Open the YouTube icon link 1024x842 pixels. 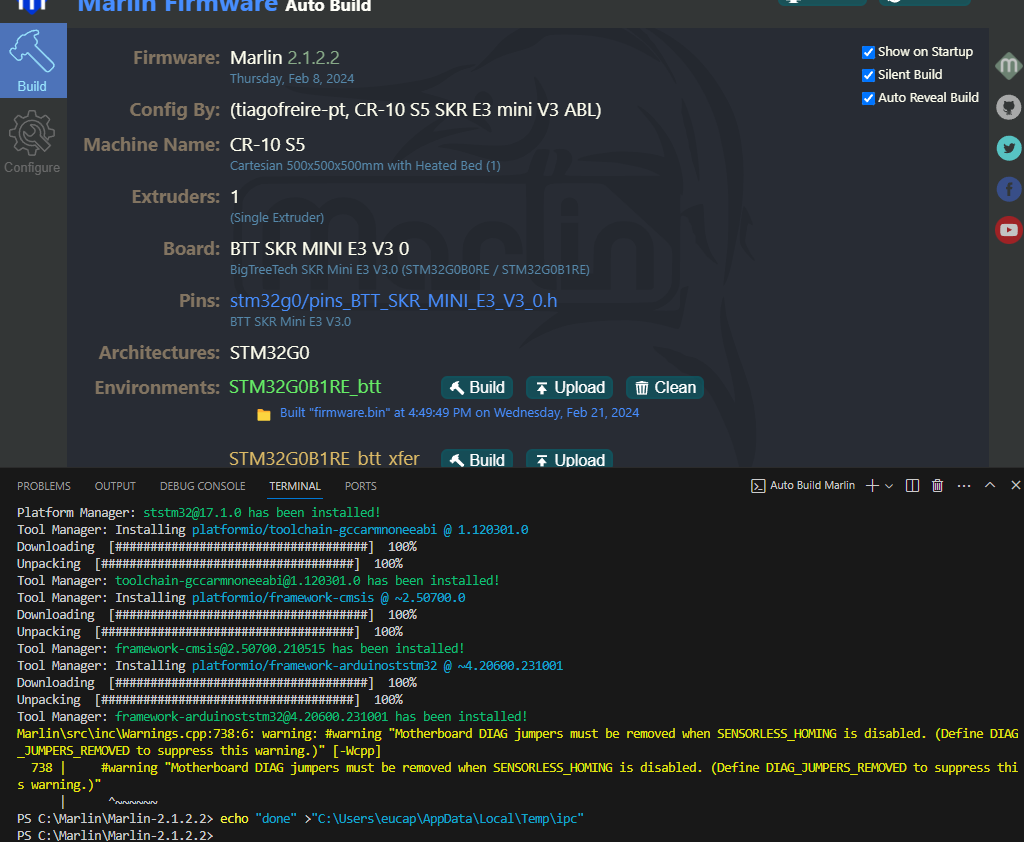point(1008,230)
